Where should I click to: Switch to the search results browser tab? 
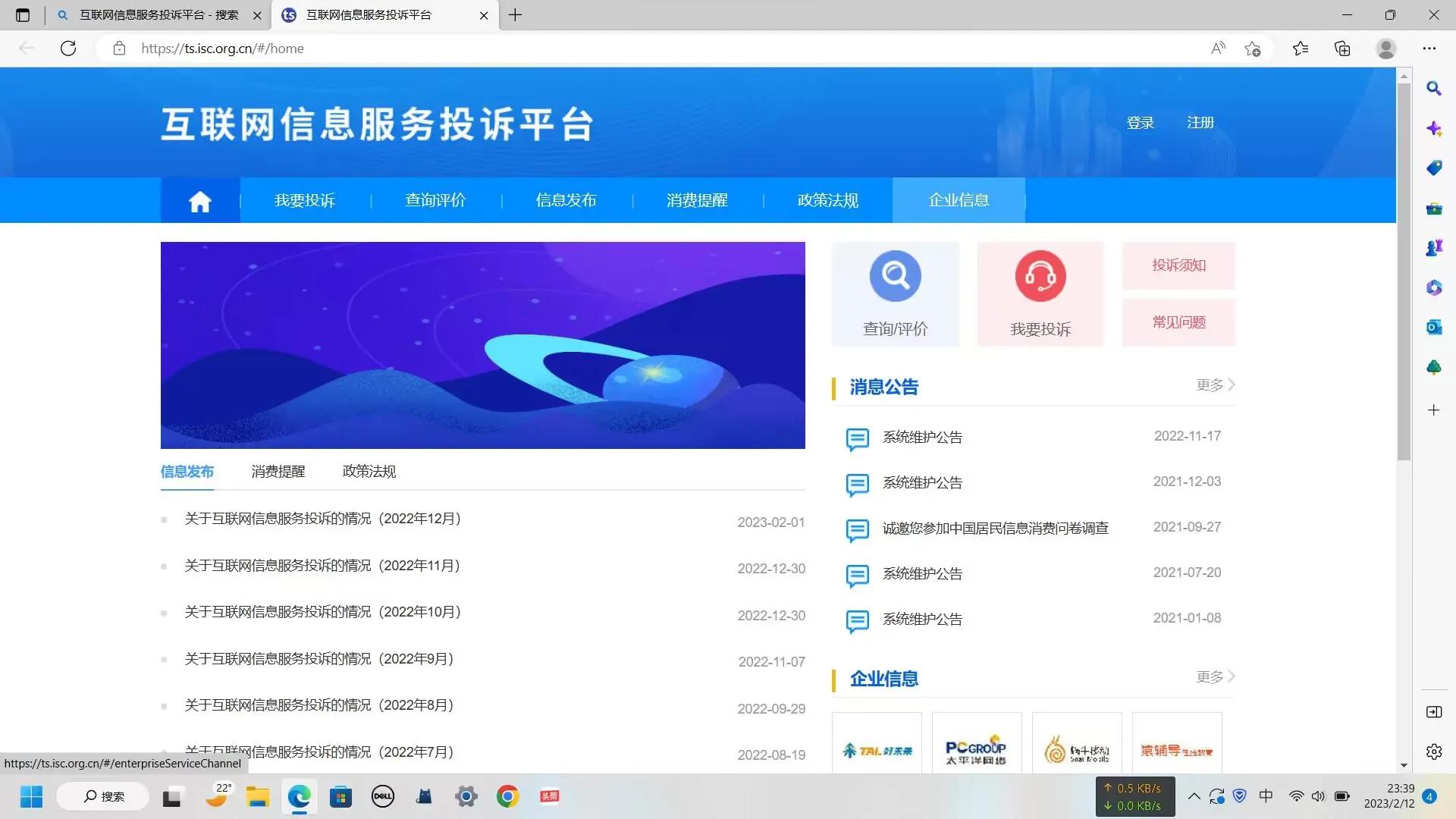155,14
